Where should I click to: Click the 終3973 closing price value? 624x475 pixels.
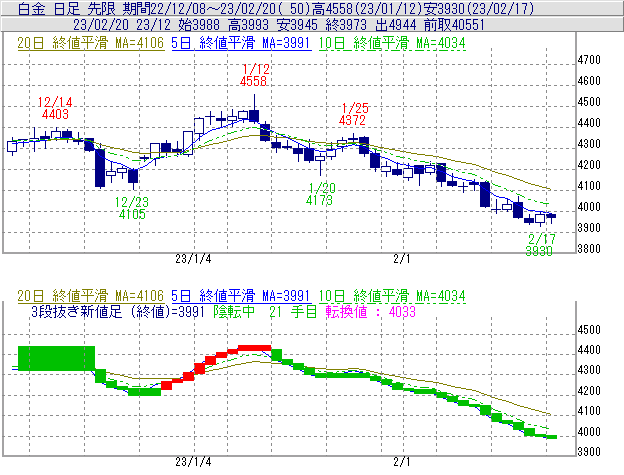click(346, 25)
